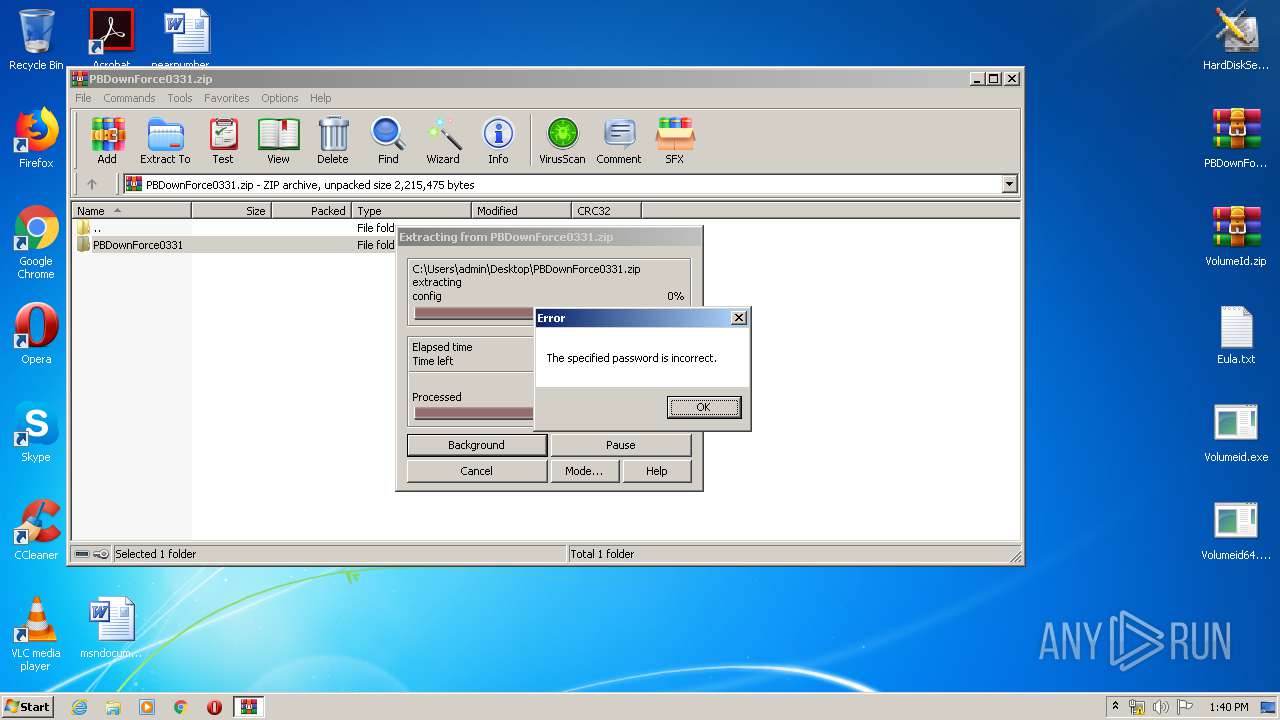Viewport: 1280px width, 720px height.
Task: Show hidden system tray icons arrow
Action: tap(1115, 707)
